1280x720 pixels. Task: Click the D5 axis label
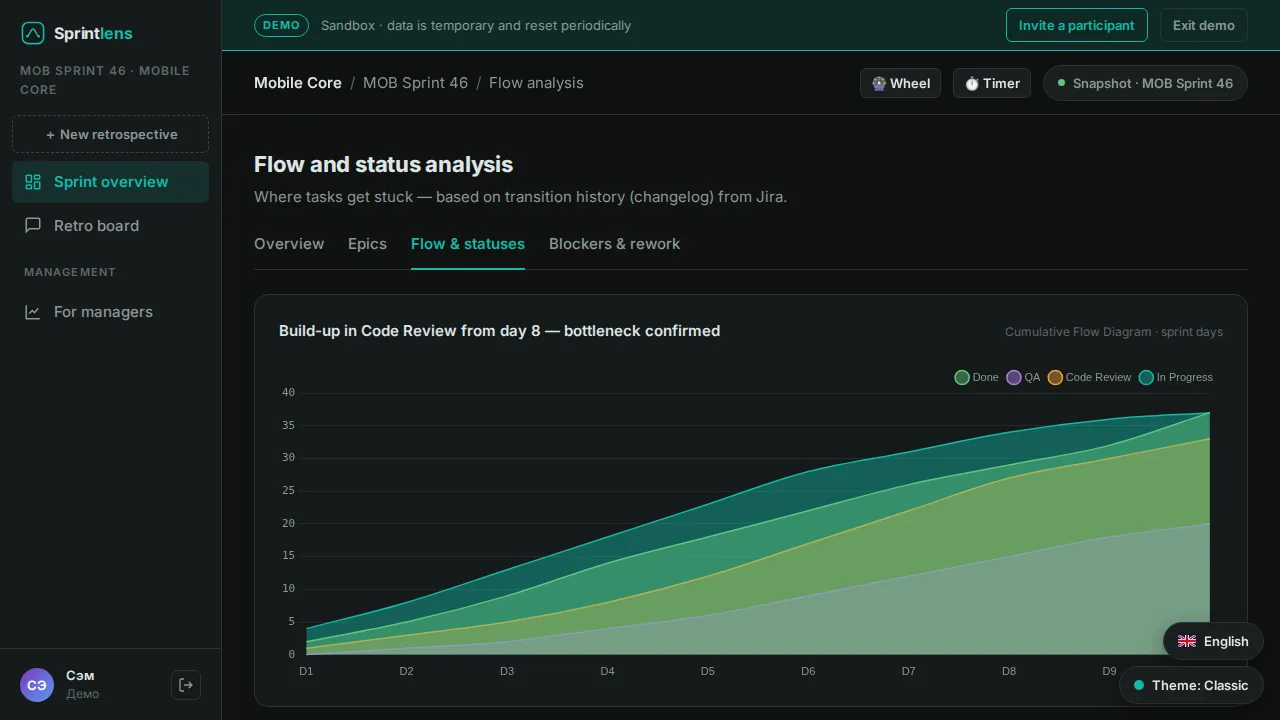[707, 671]
